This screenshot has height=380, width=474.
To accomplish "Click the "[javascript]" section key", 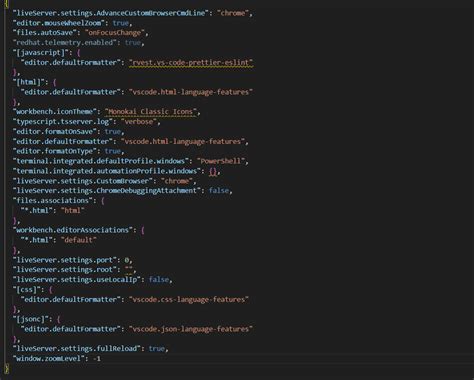I will (41, 52).
